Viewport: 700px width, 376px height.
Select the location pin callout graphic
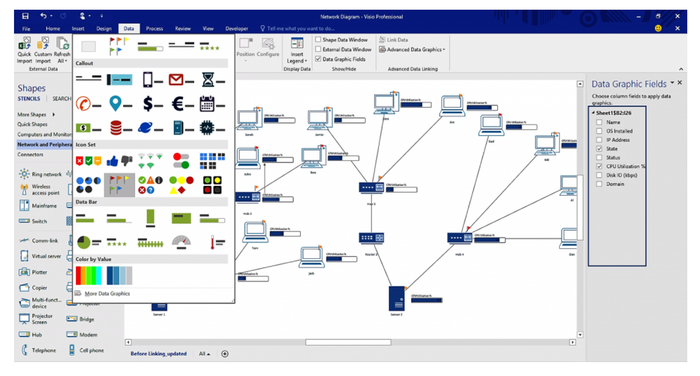click(120, 104)
